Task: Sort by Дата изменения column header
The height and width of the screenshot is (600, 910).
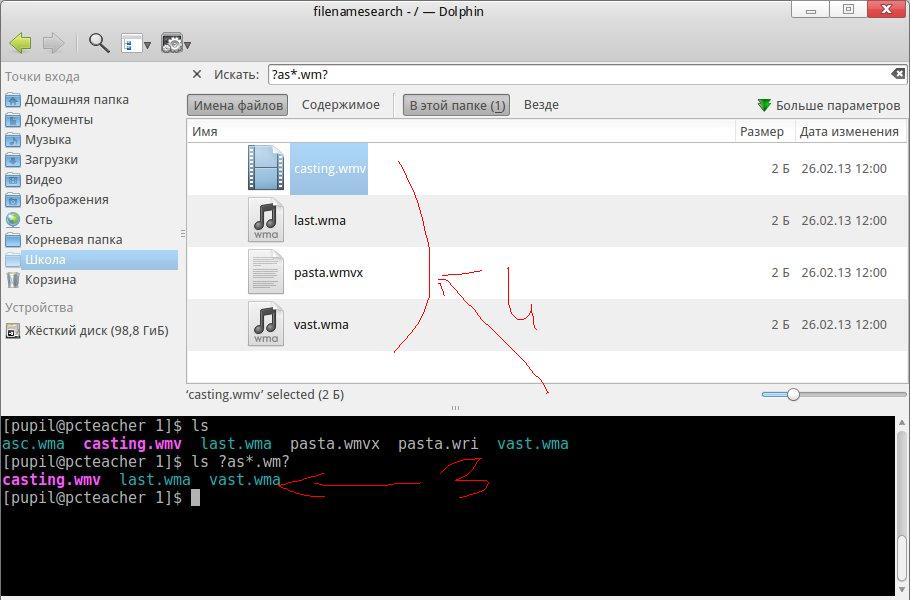Action: (849, 132)
